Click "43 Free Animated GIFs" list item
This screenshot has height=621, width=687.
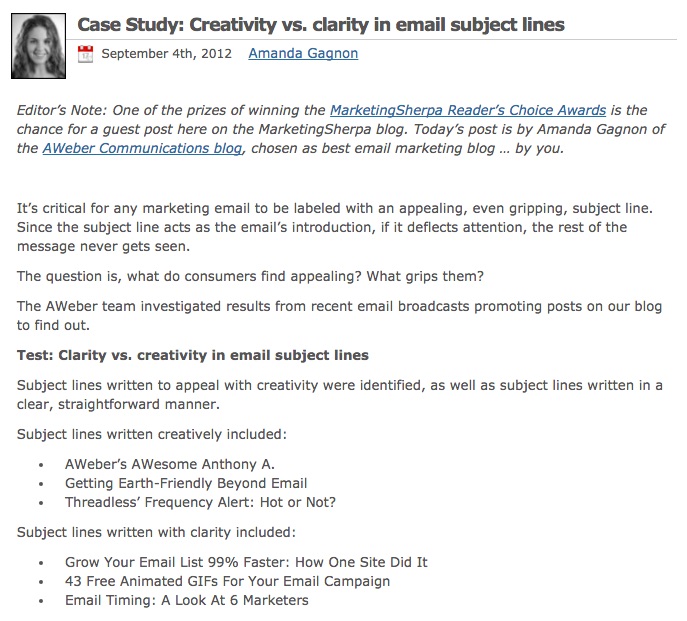[x=227, y=581]
